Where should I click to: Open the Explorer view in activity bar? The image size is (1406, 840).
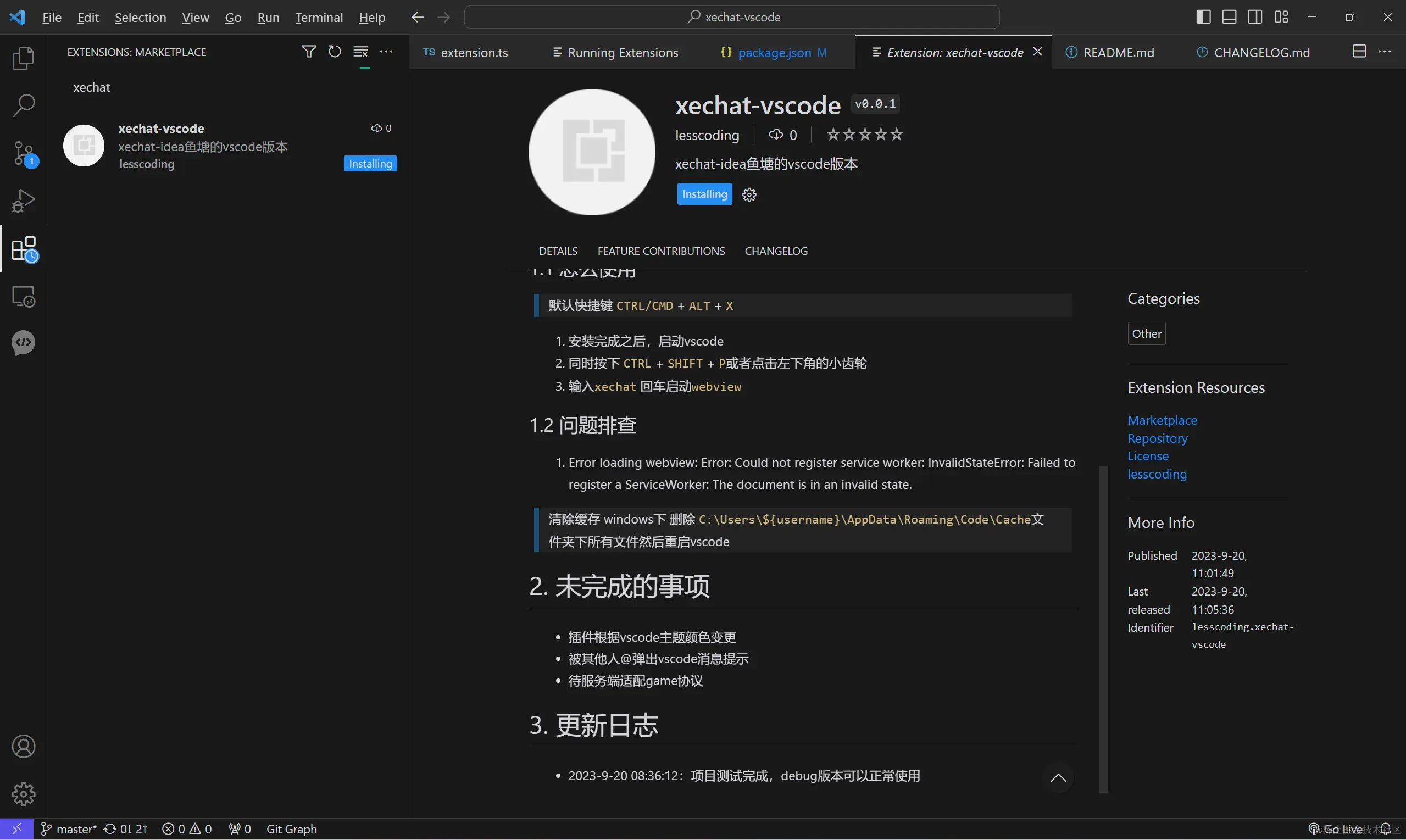[23, 58]
